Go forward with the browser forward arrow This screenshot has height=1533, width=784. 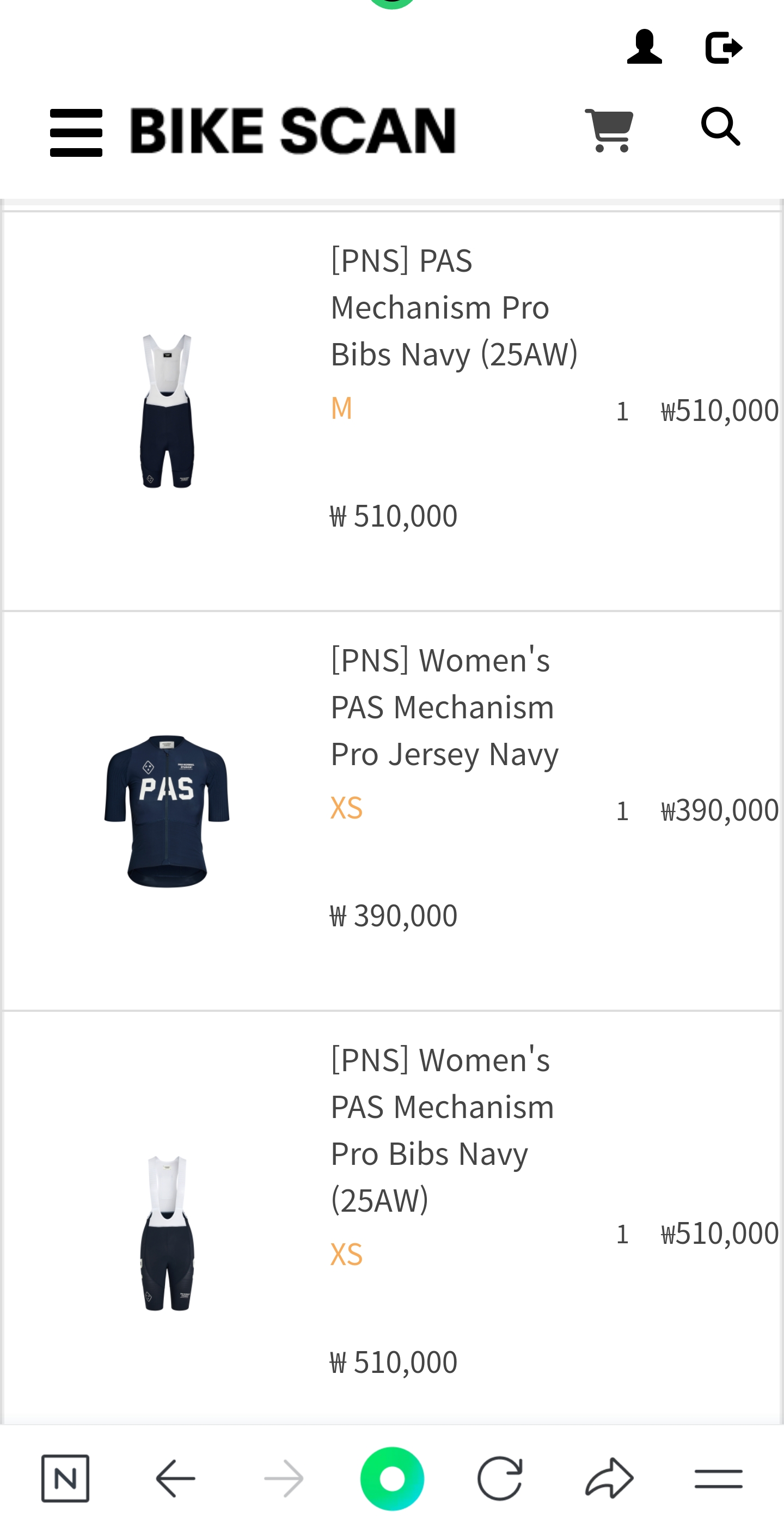point(284,1478)
